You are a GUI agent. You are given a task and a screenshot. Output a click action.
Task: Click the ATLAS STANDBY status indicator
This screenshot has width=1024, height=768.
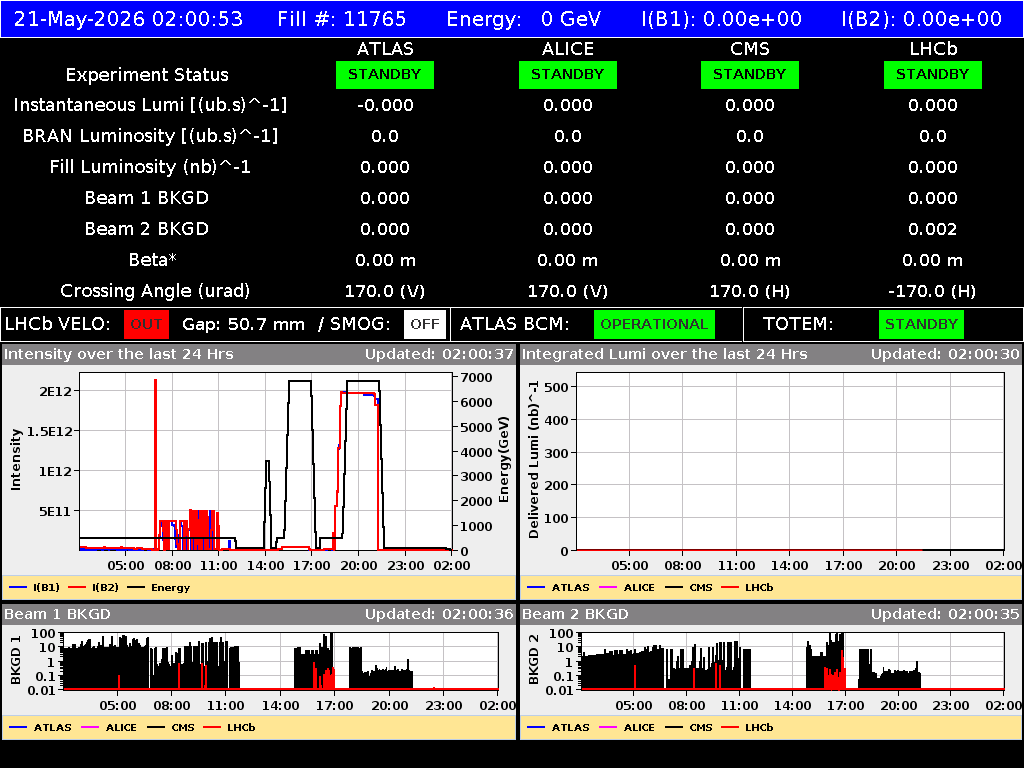[x=385, y=74]
